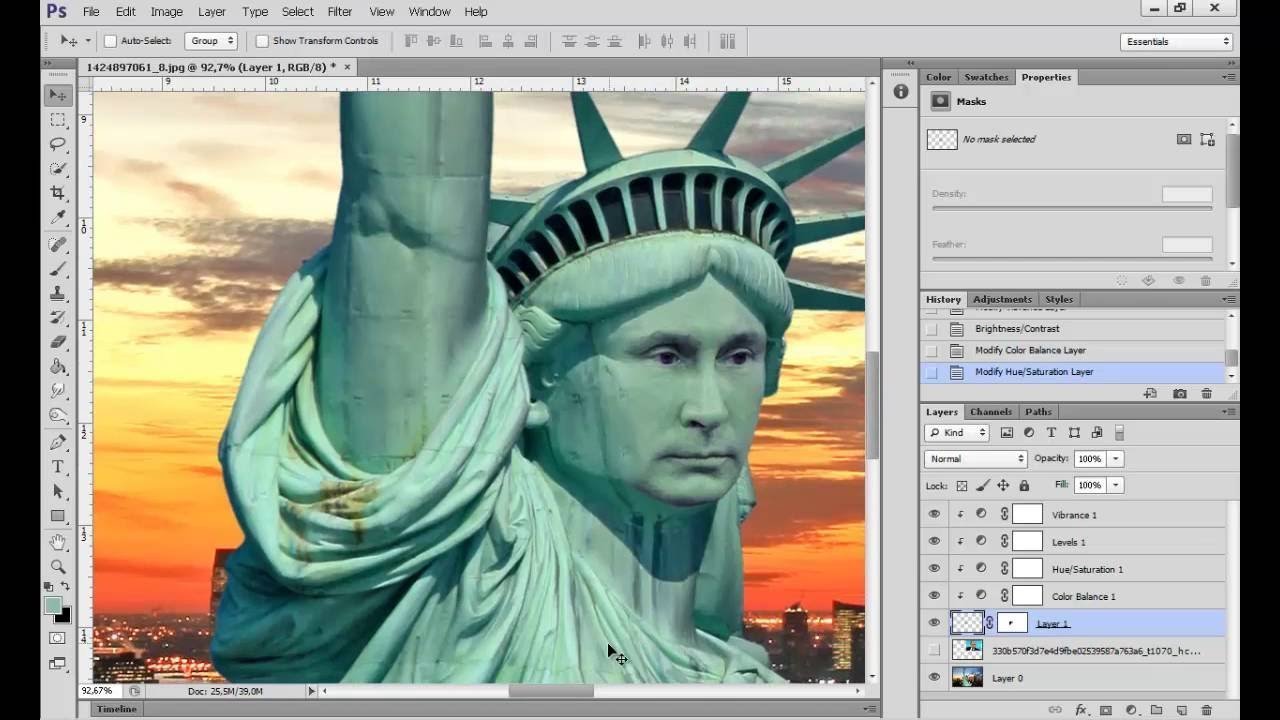Open the Timeline panel tab
The height and width of the screenshot is (720, 1280).
[116, 709]
